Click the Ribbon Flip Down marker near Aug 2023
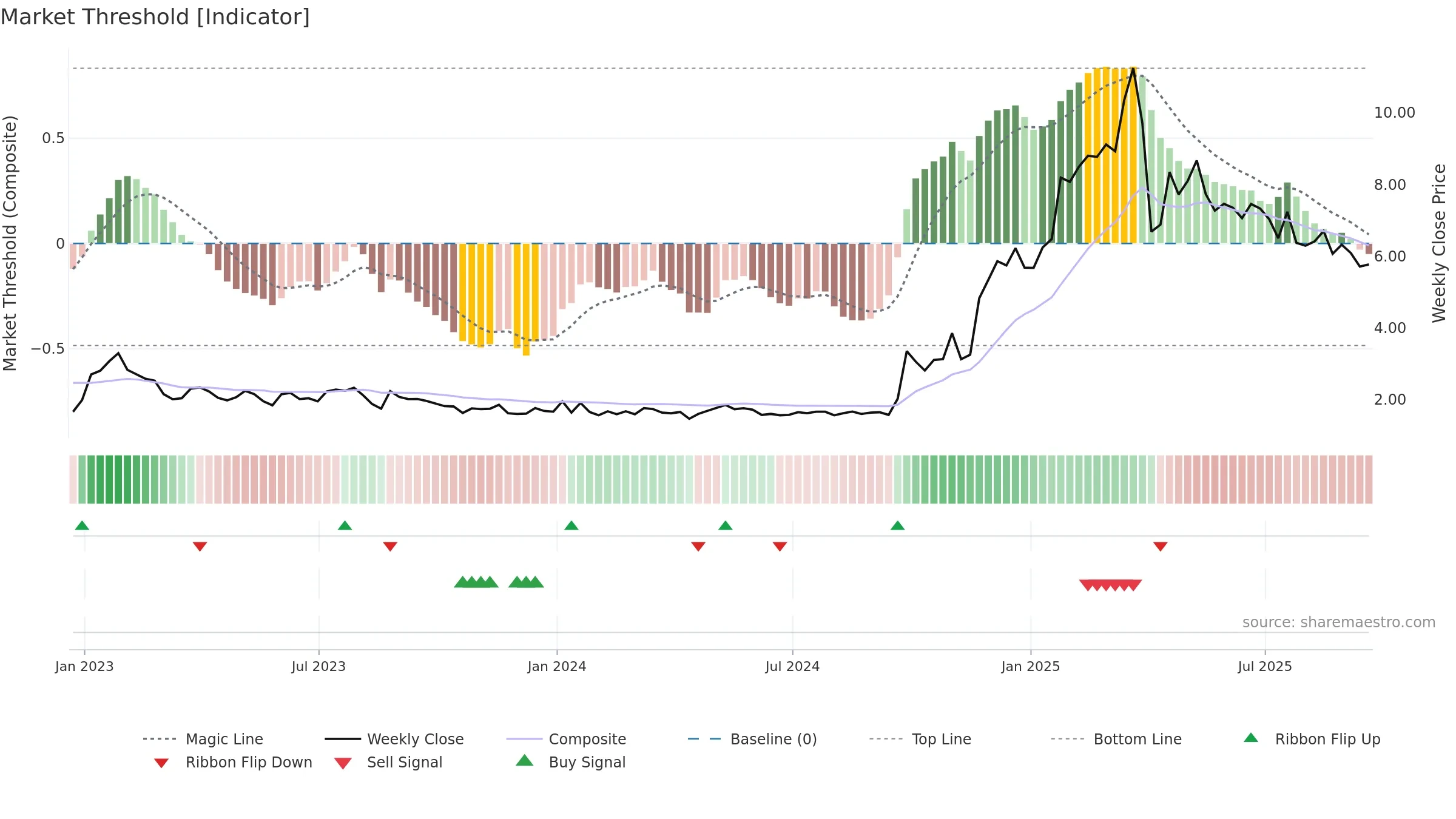1456x819 pixels. (390, 547)
